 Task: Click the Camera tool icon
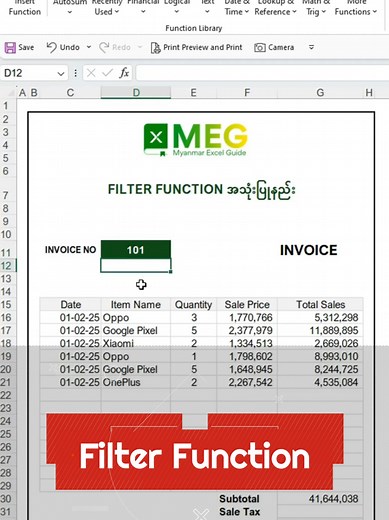(260, 48)
